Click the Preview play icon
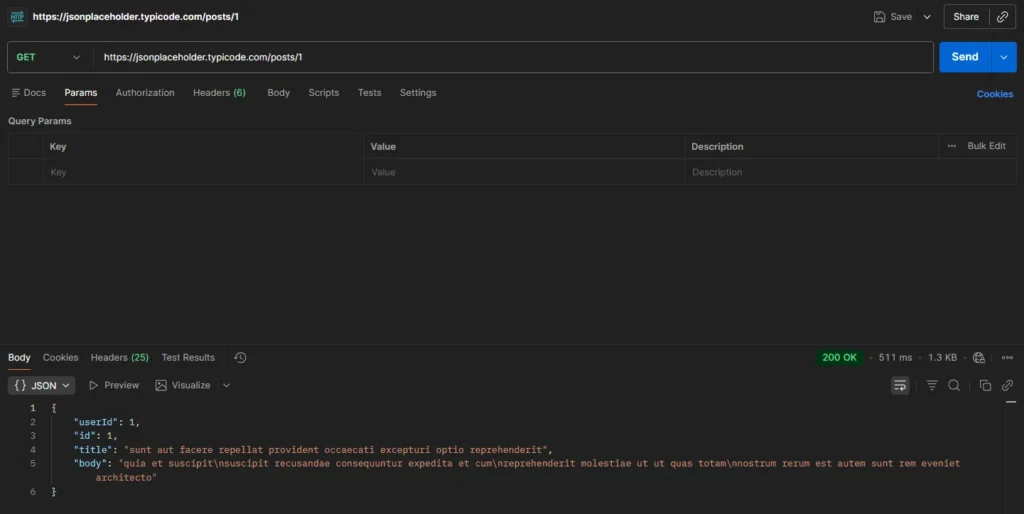Screen dimensions: 1024x514 (93, 385)
